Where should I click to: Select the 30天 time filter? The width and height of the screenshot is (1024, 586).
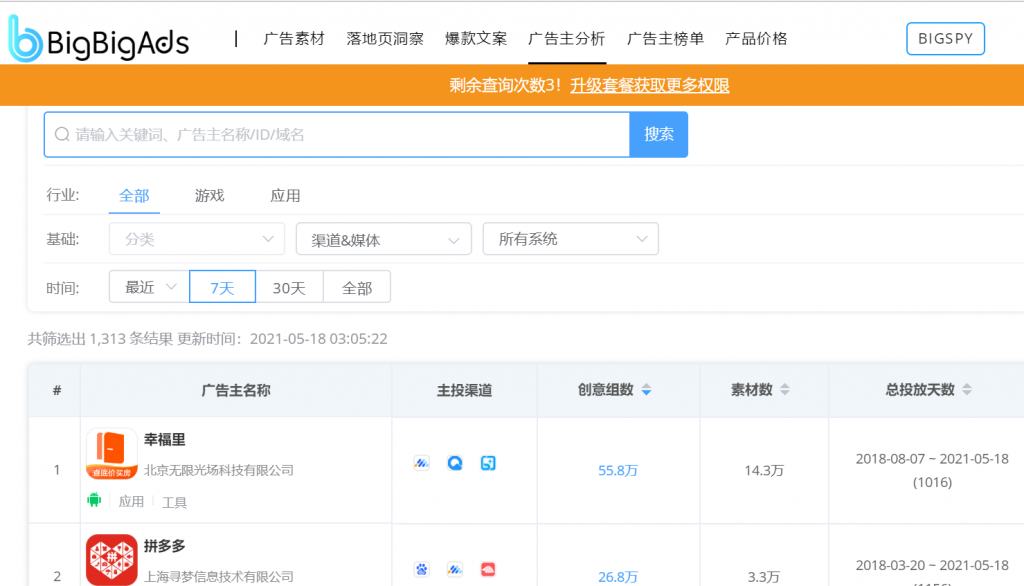click(289, 287)
